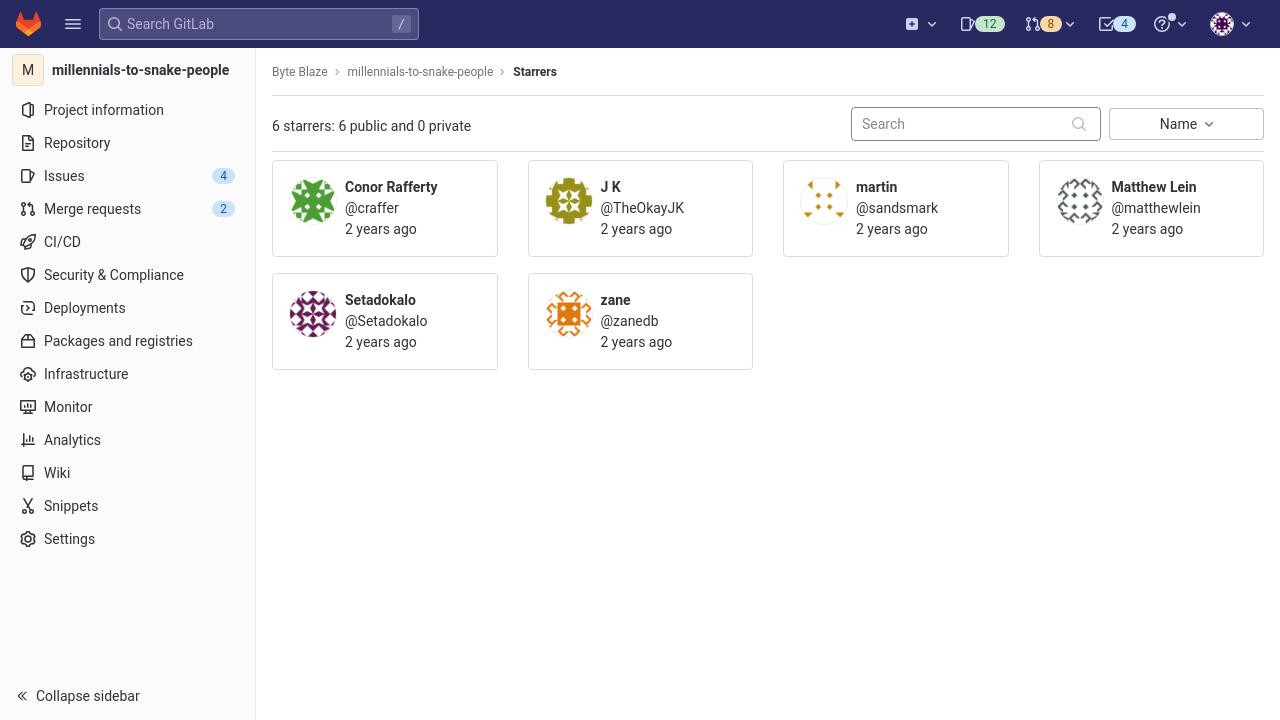The image size is (1280, 720).
Task: Open the Help question mark dropdown
Action: [x=1170, y=24]
